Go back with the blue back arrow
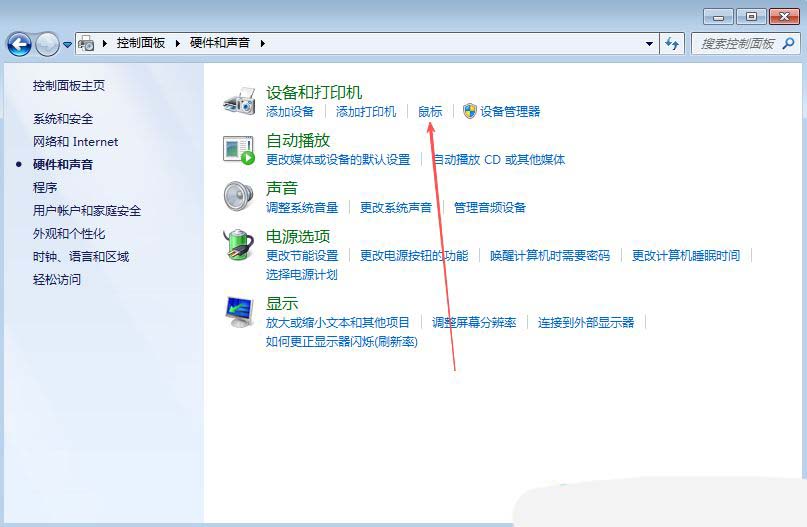The width and height of the screenshot is (807, 527). pos(20,44)
